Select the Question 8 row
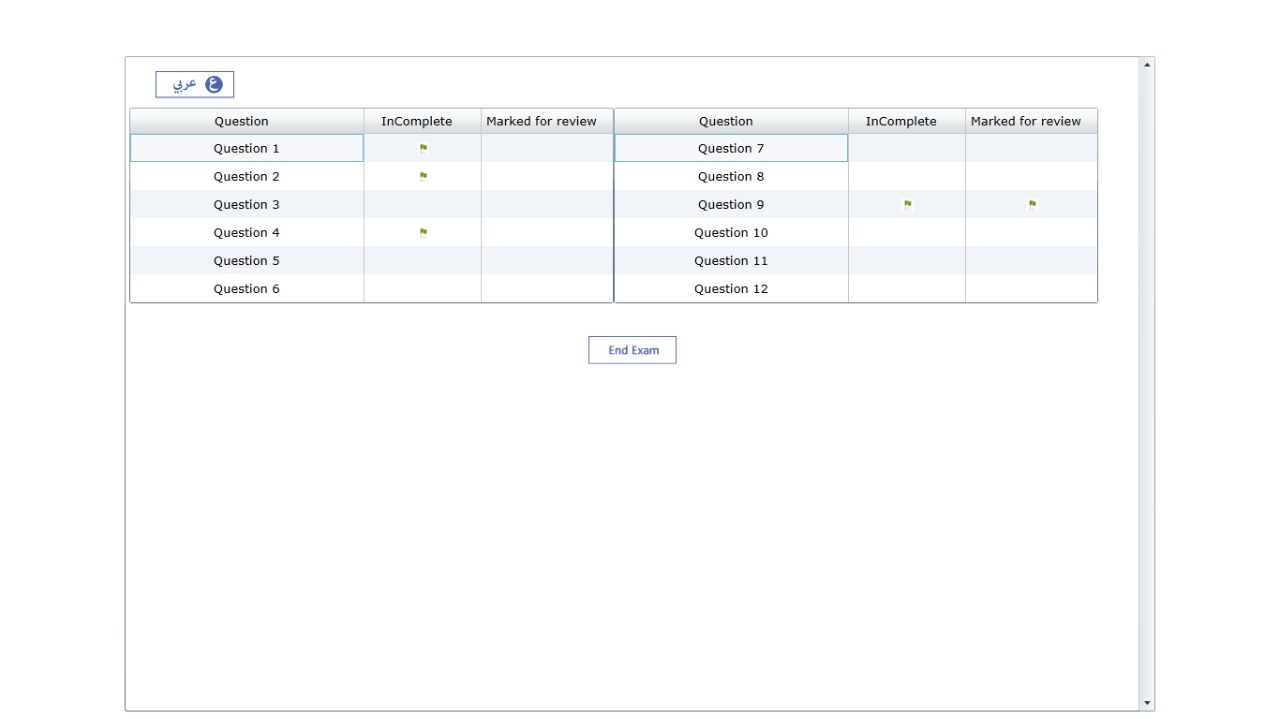 pyautogui.click(x=730, y=175)
